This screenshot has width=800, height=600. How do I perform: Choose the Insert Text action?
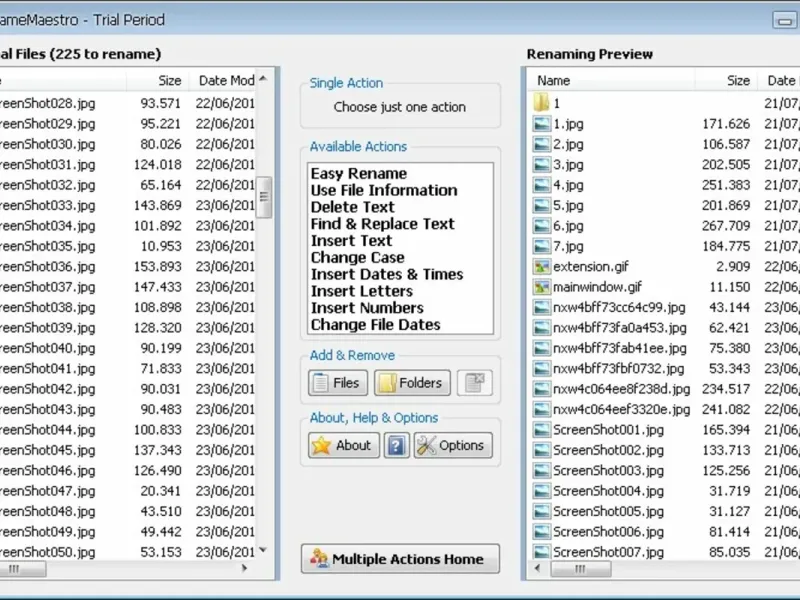tap(352, 241)
